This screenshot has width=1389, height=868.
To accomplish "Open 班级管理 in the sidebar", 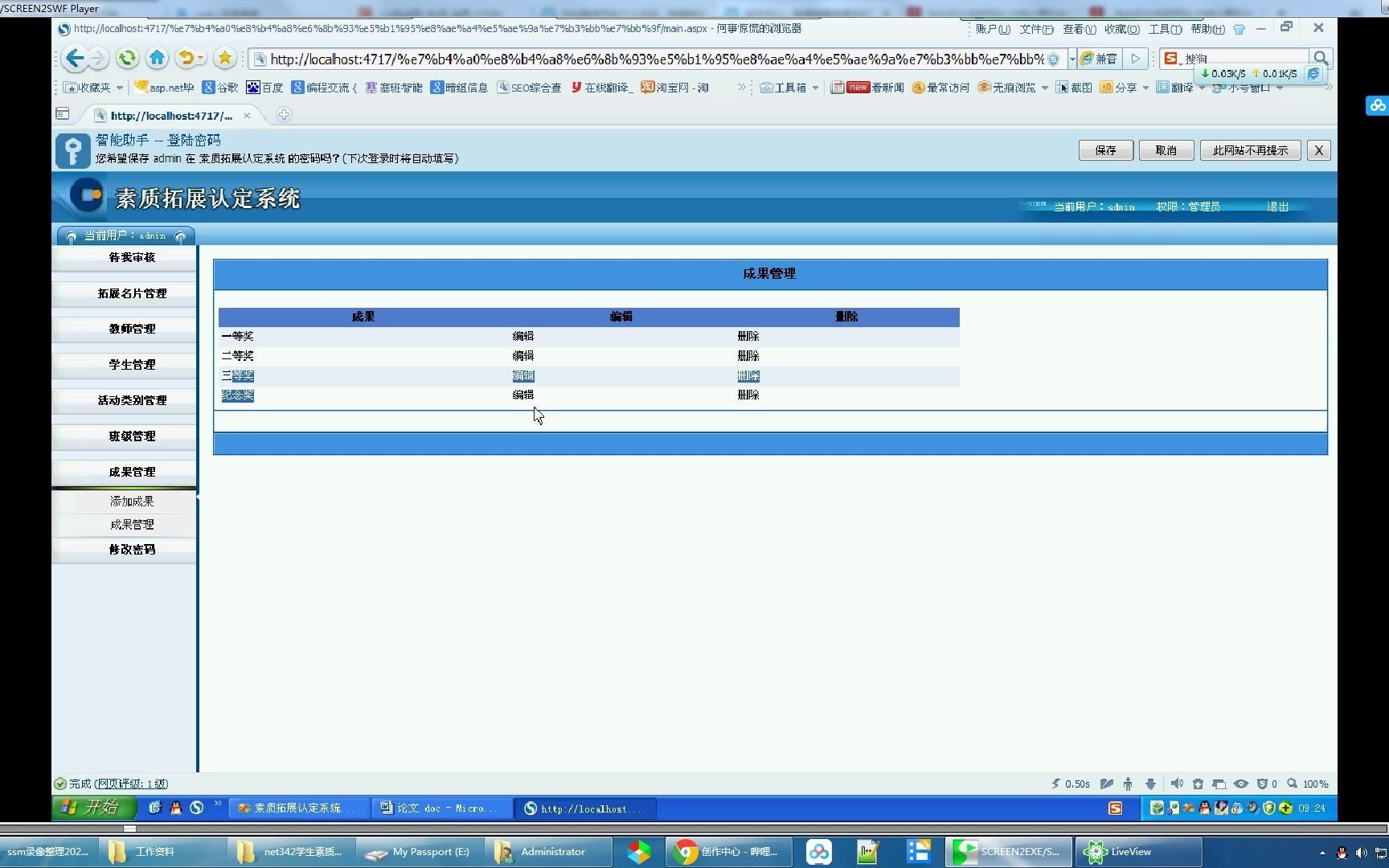I will tap(132, 436).
